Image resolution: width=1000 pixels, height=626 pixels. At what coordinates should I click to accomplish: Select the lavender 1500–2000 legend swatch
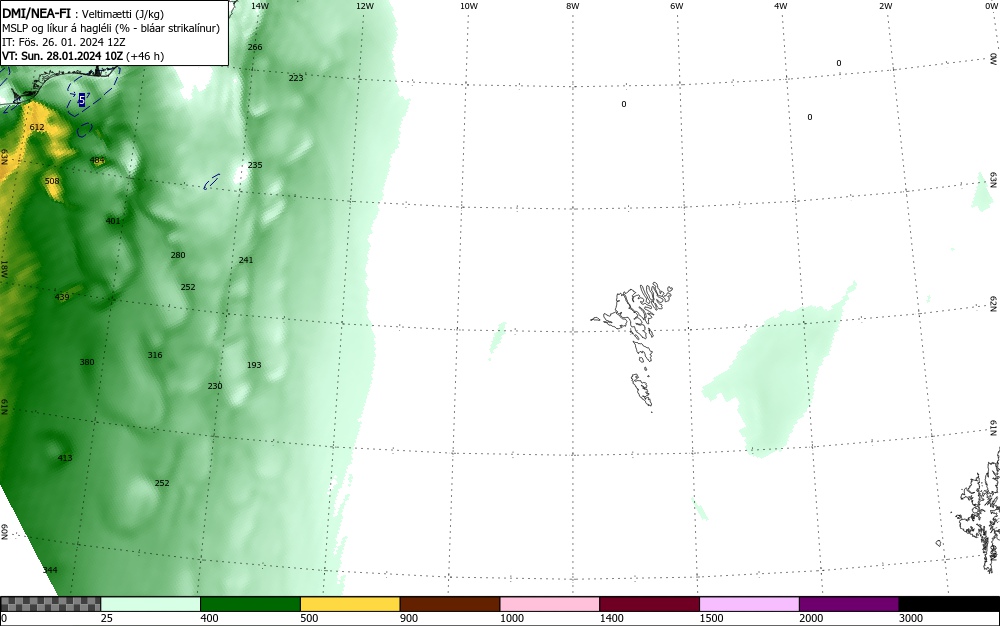tap(749, 604)
